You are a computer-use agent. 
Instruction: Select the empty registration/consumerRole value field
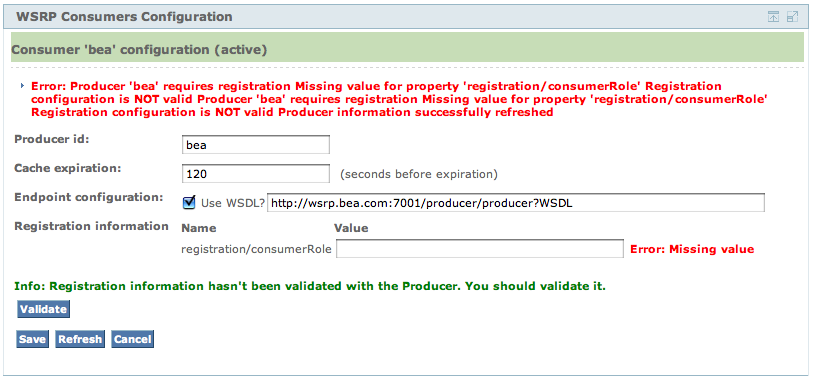point(480,249)
